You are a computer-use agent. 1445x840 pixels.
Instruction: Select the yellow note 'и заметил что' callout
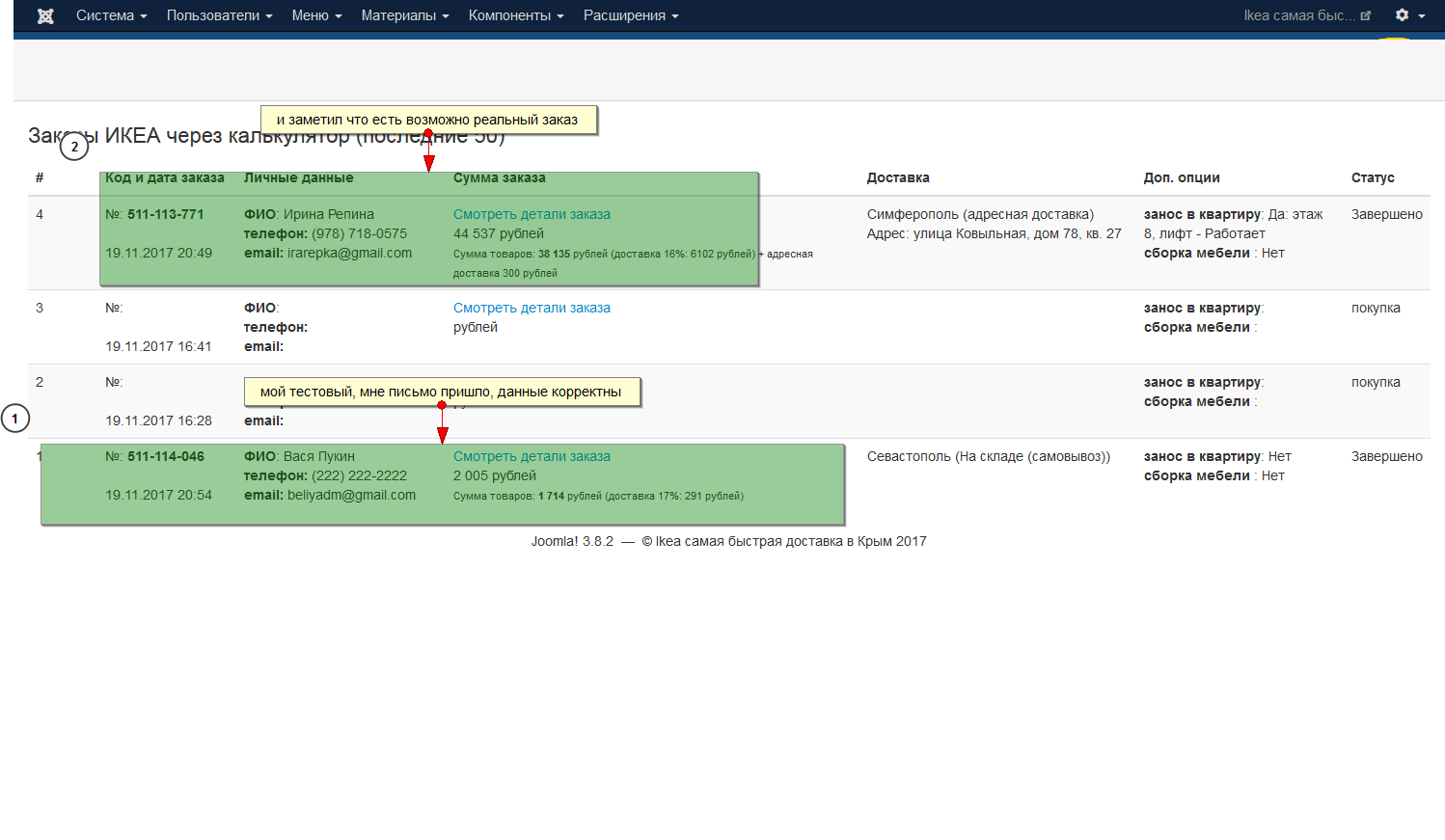[427, 120]
